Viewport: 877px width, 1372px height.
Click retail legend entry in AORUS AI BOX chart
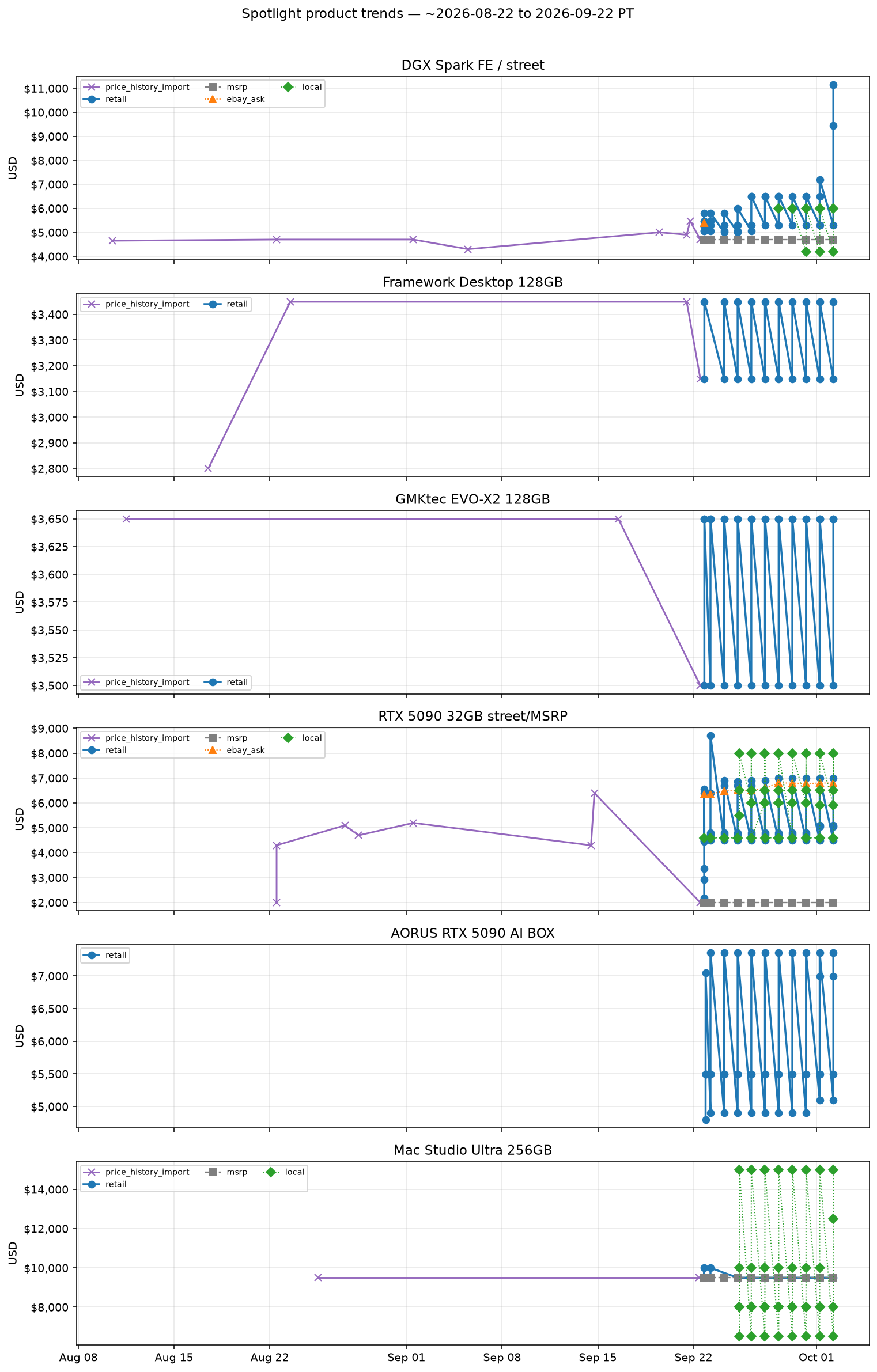(105, 955)
